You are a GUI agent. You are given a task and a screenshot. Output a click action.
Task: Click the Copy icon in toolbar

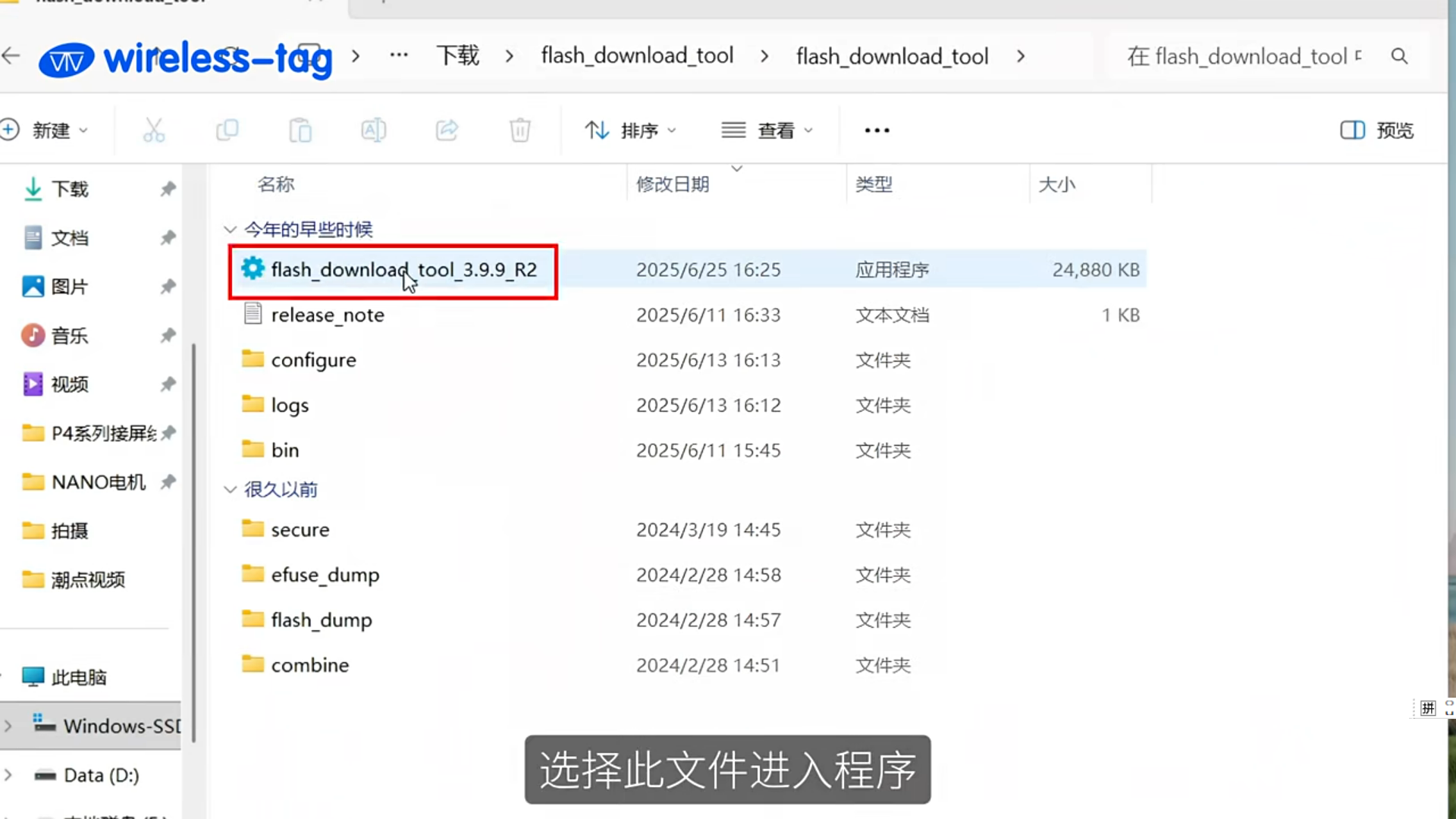(227, 130)
